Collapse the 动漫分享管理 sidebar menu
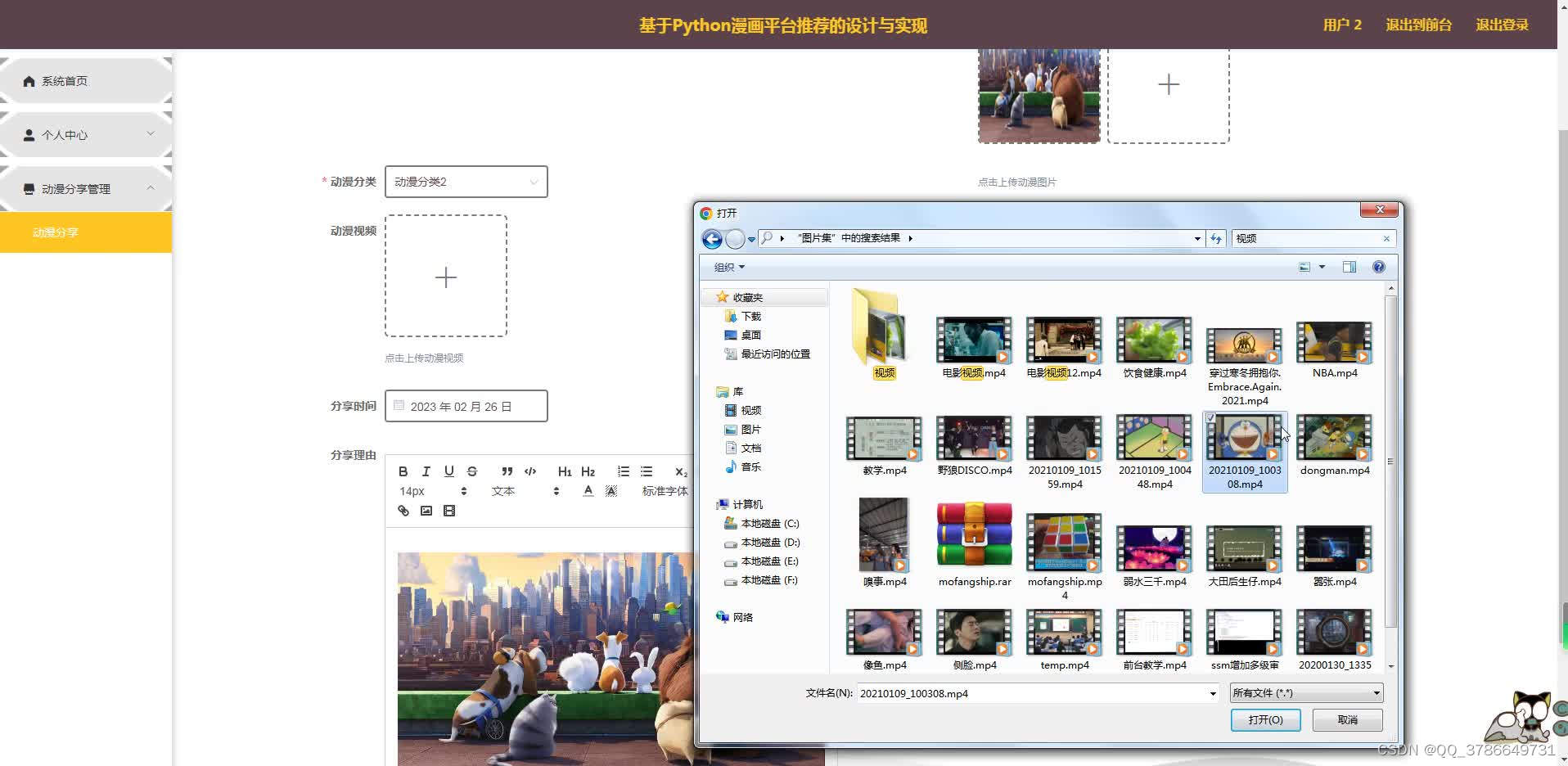 (x=86, y=189)
